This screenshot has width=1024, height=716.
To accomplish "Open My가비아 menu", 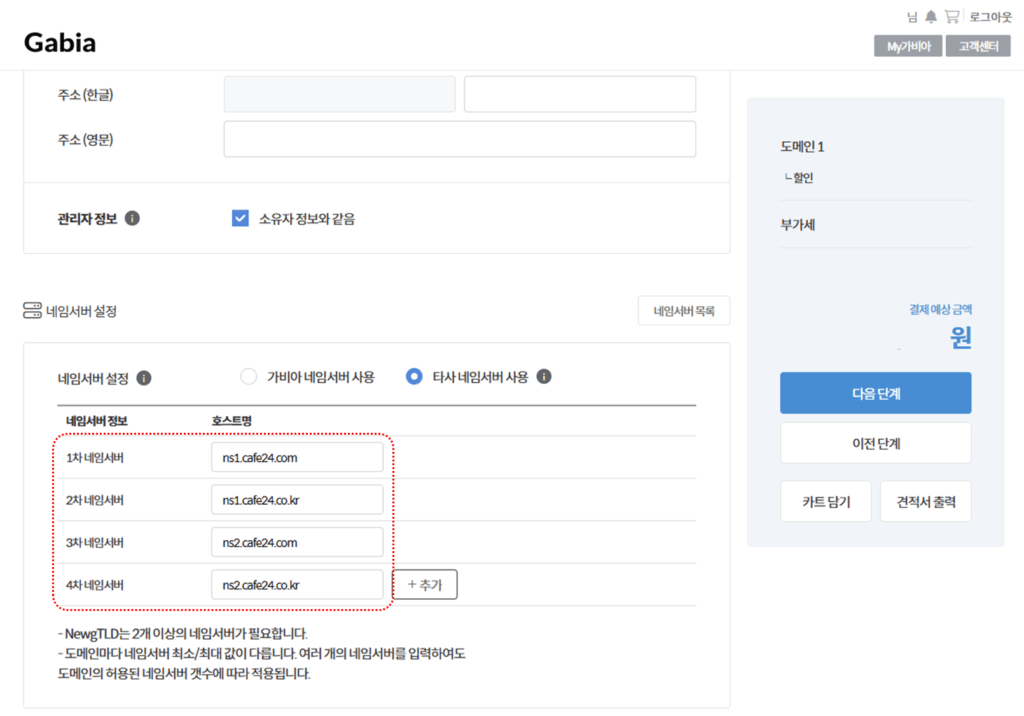I will coord(908,46).
